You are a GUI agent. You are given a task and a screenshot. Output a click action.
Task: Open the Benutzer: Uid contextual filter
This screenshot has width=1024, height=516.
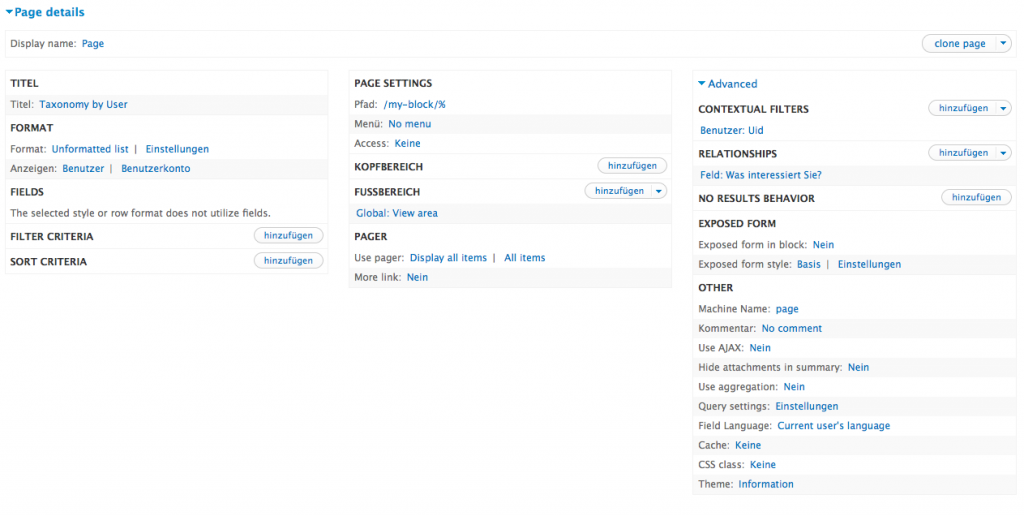point(731,130)
